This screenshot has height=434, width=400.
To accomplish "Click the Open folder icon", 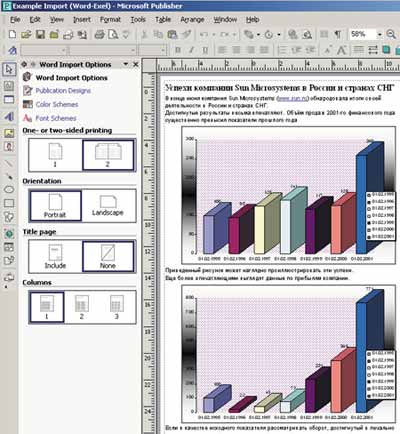I will coord(26,34).
